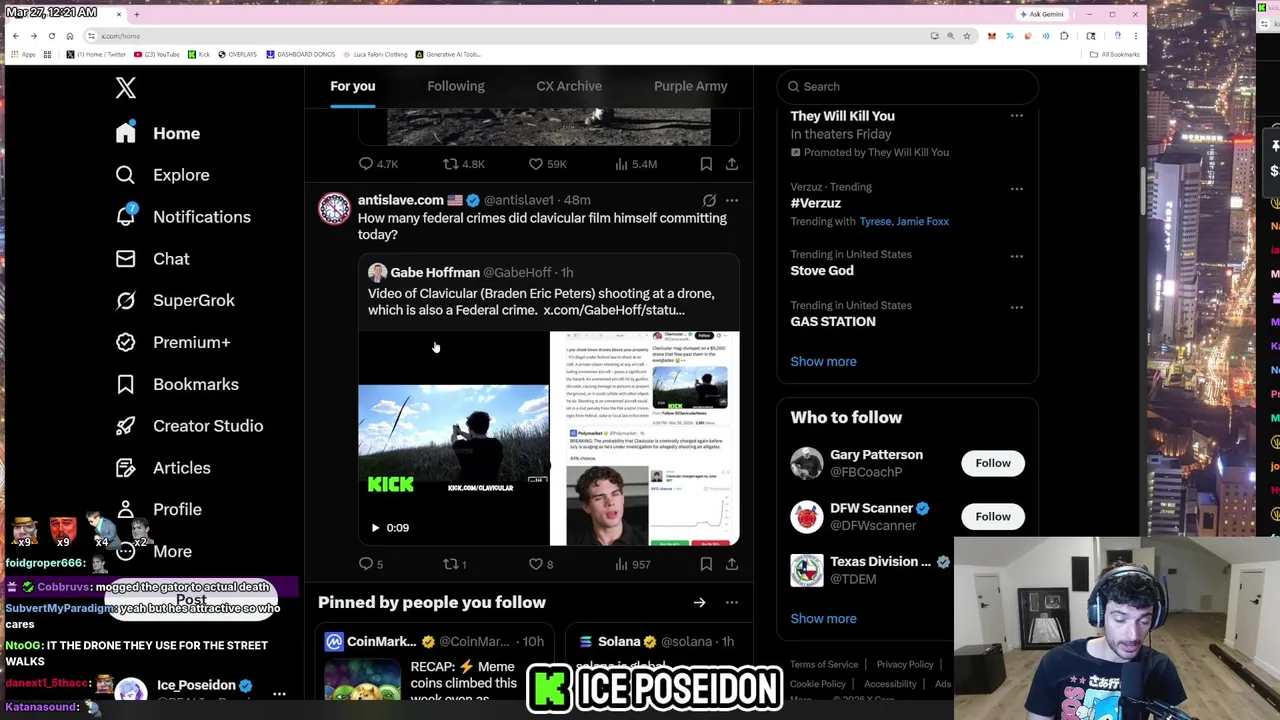Open antislave.com profile avatar

coord(335,209)
